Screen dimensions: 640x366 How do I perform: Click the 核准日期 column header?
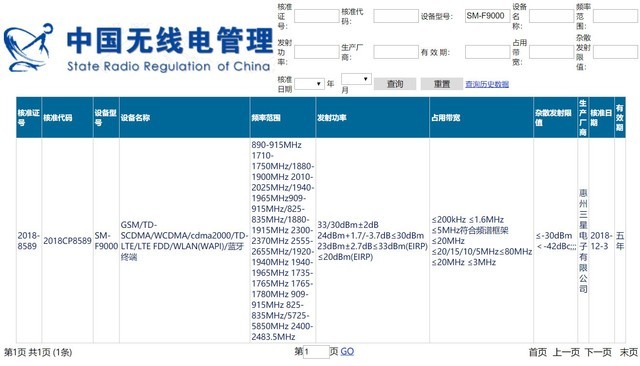(601, 118)
